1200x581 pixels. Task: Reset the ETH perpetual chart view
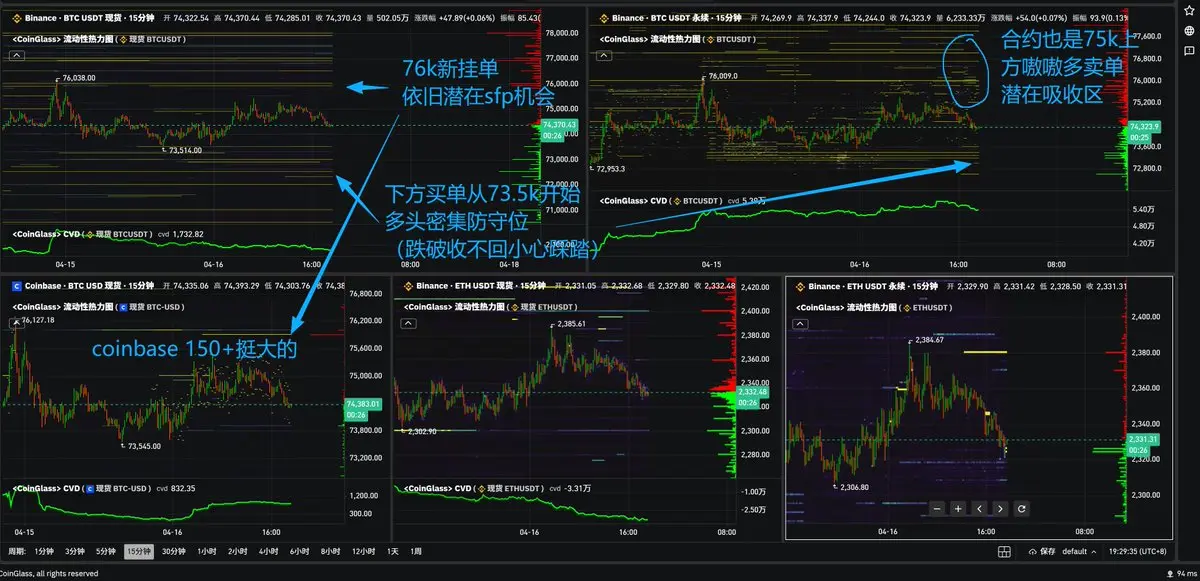[1021, 508]
